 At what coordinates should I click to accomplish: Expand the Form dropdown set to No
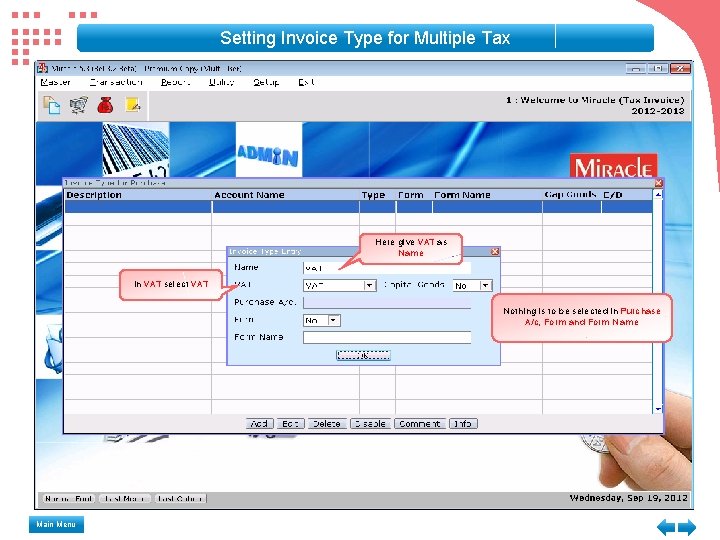click(334, 320)
